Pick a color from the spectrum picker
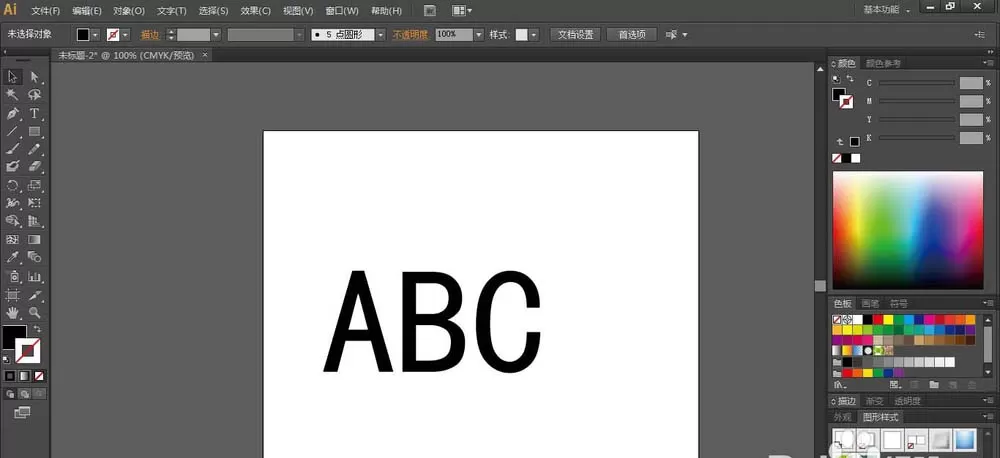Screen dimensions: 1000x458 tap(908, 230)
